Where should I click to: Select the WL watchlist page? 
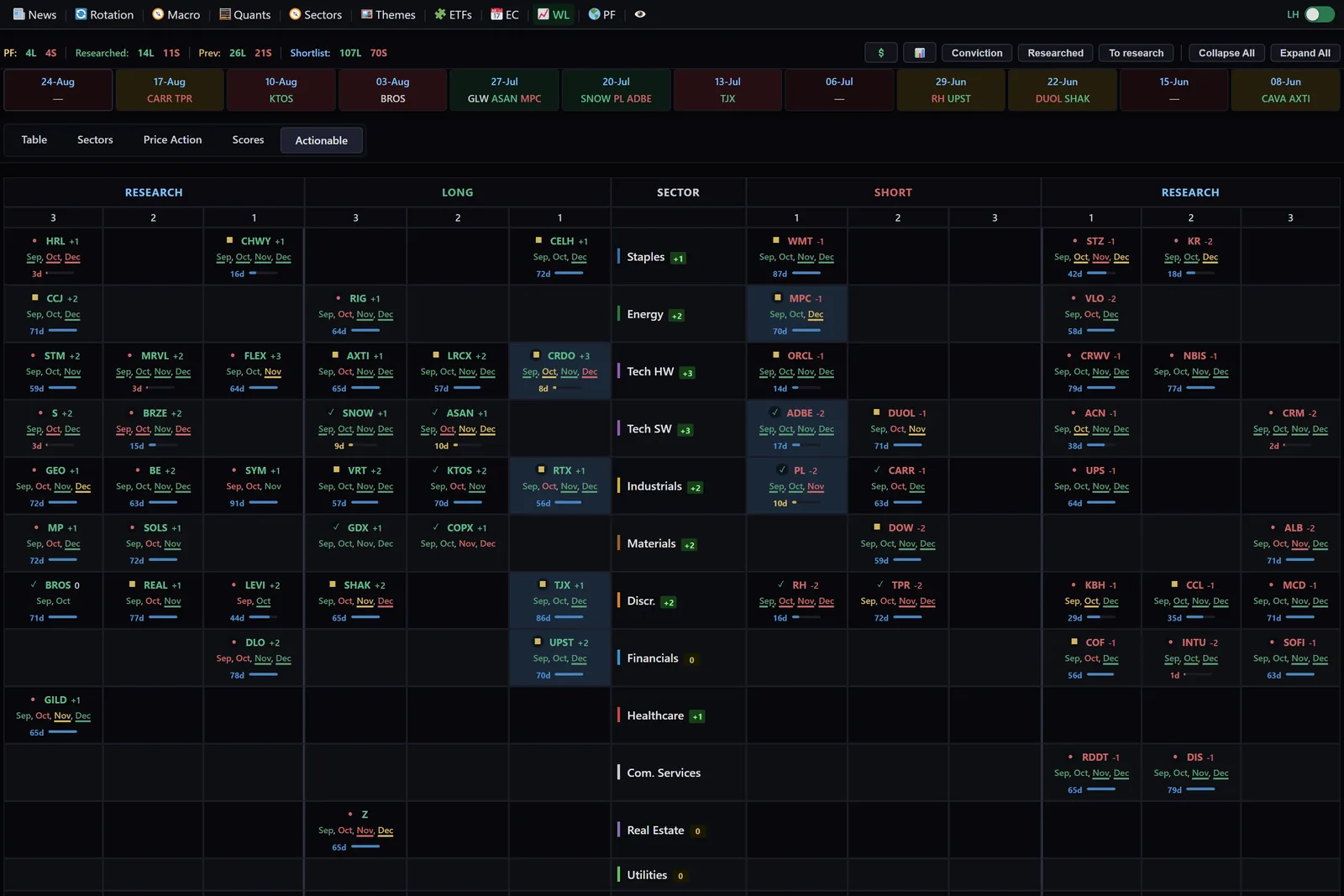coord(554,14)
